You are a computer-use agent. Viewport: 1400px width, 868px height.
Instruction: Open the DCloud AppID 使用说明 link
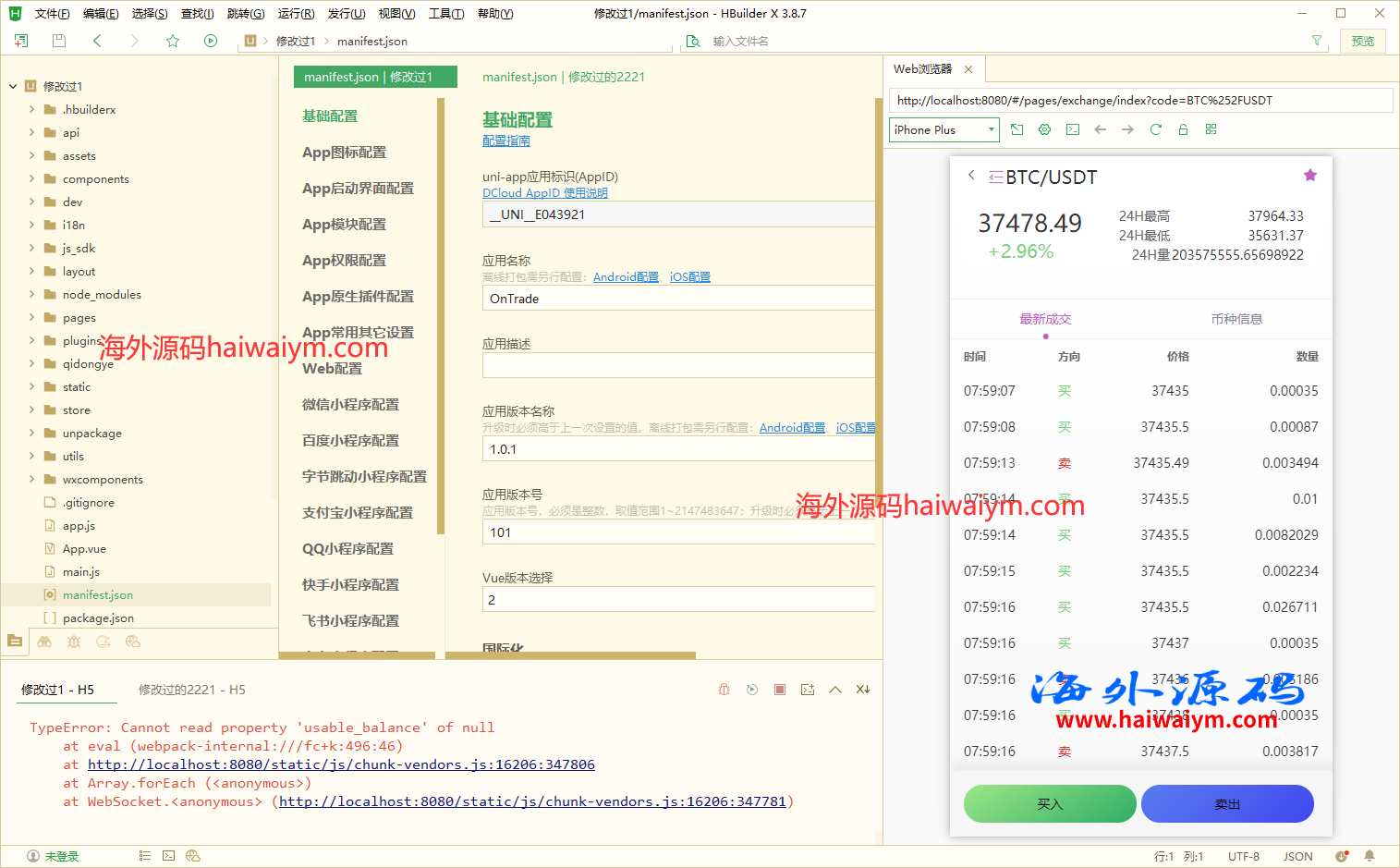pos(545,193)
